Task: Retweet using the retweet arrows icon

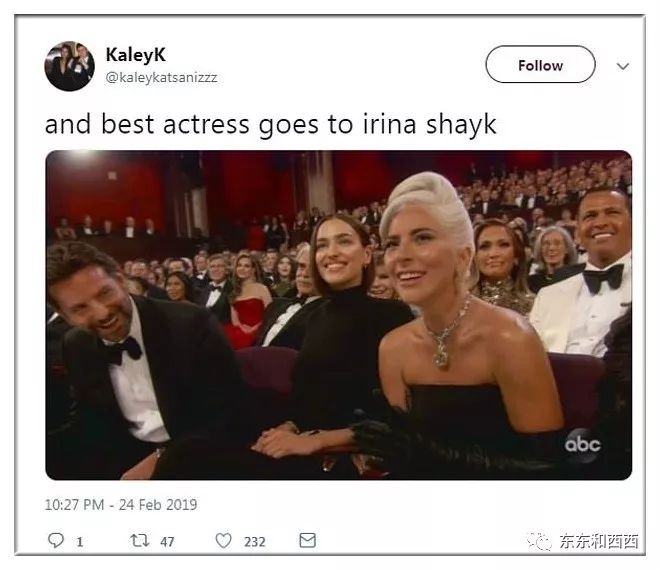Action: (x=139, y=540)
